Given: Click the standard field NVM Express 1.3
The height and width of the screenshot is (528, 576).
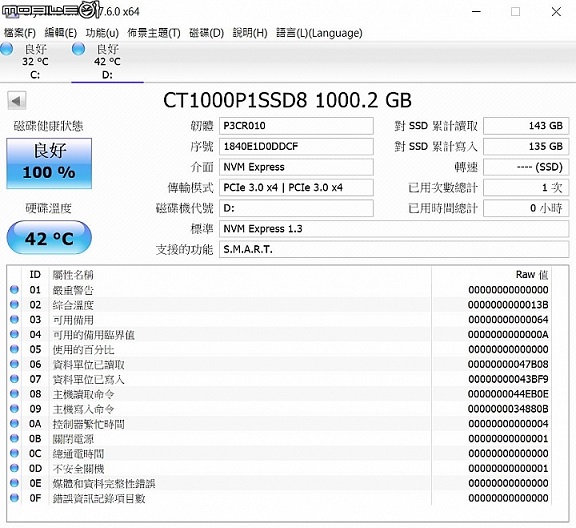Looking at the screenshot, I should [x=394, y=229].
